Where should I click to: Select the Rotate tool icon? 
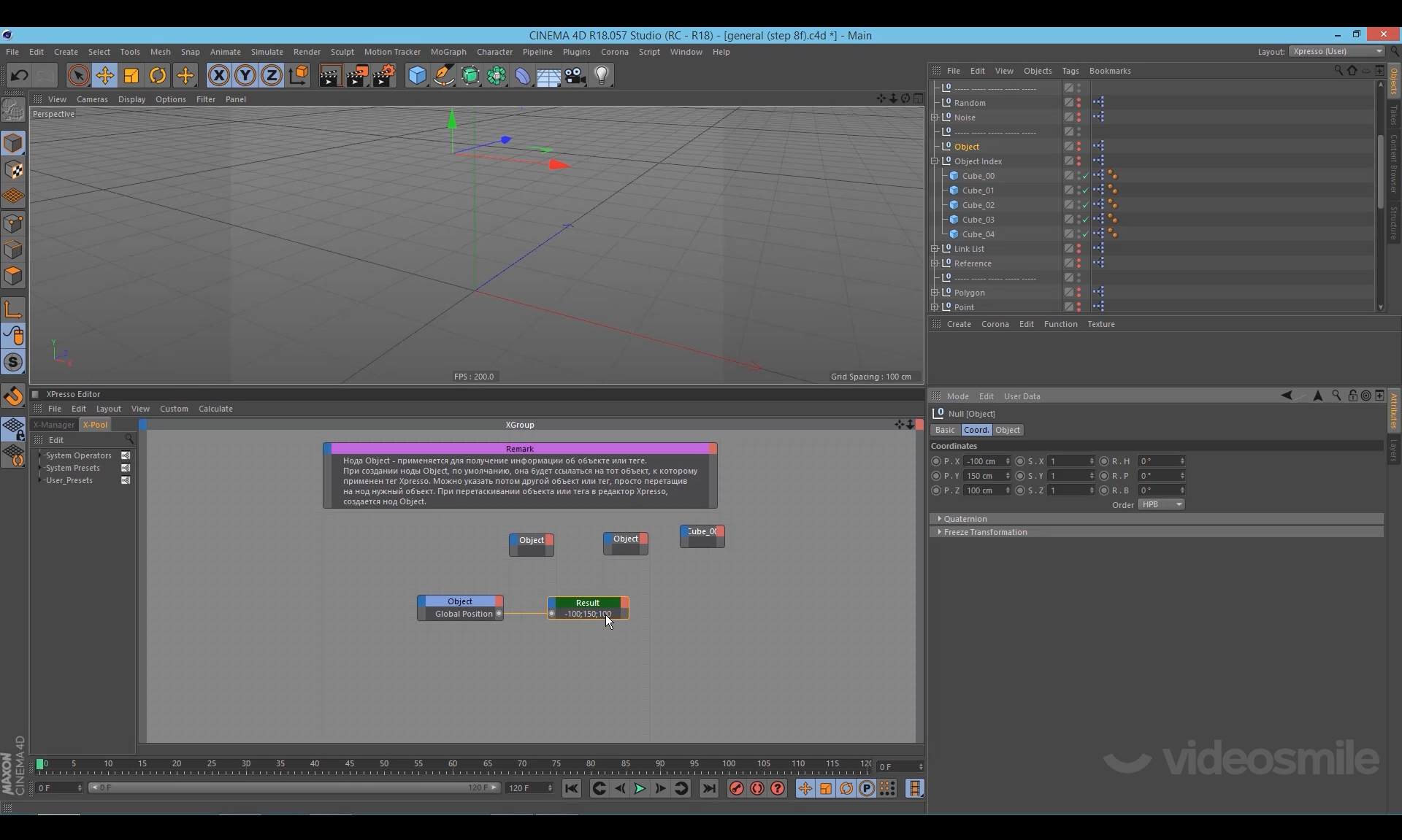pyautogui.click(x=158, y=75)
